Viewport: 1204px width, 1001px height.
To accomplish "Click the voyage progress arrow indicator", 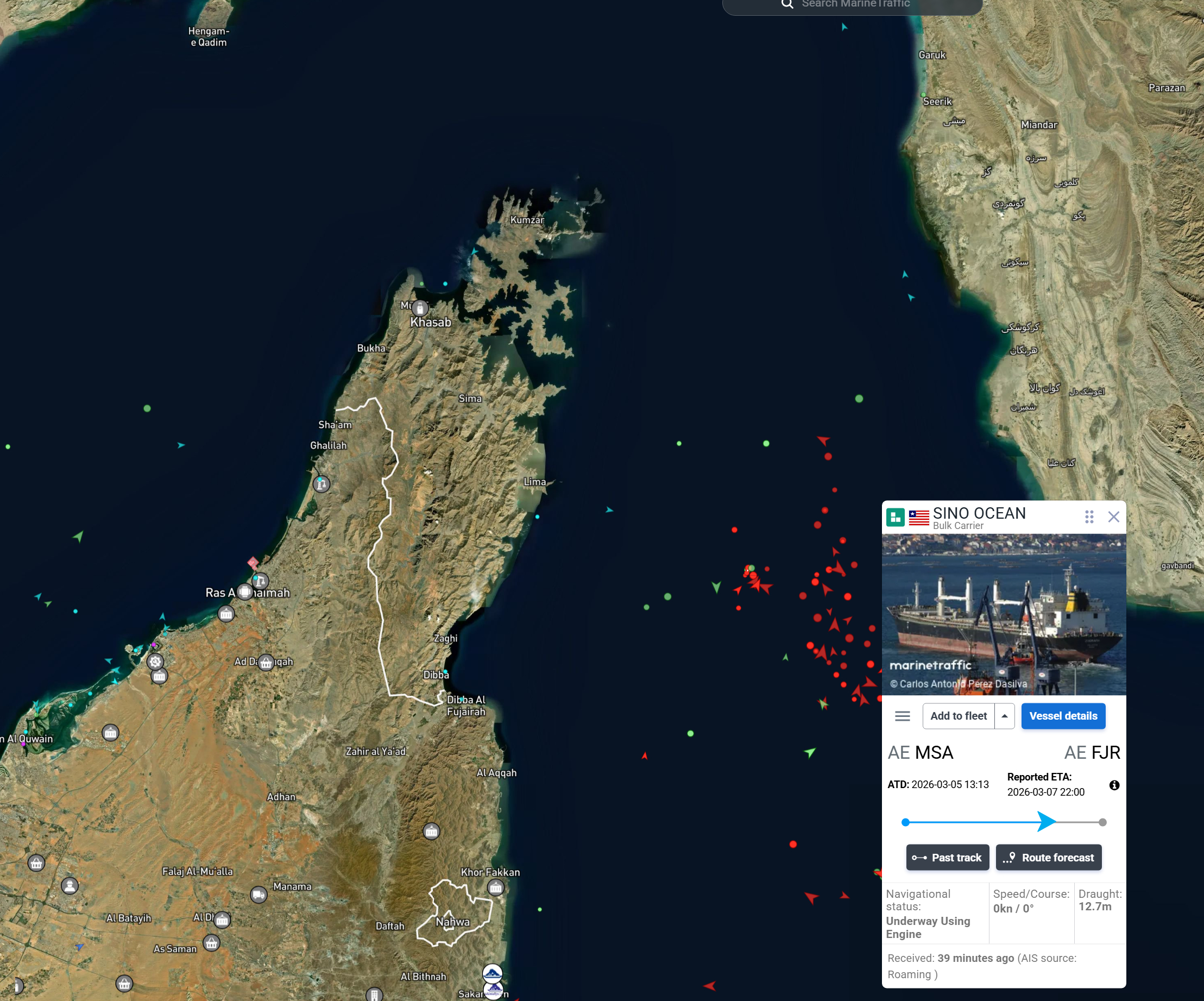I will (x=1046, y=822).
